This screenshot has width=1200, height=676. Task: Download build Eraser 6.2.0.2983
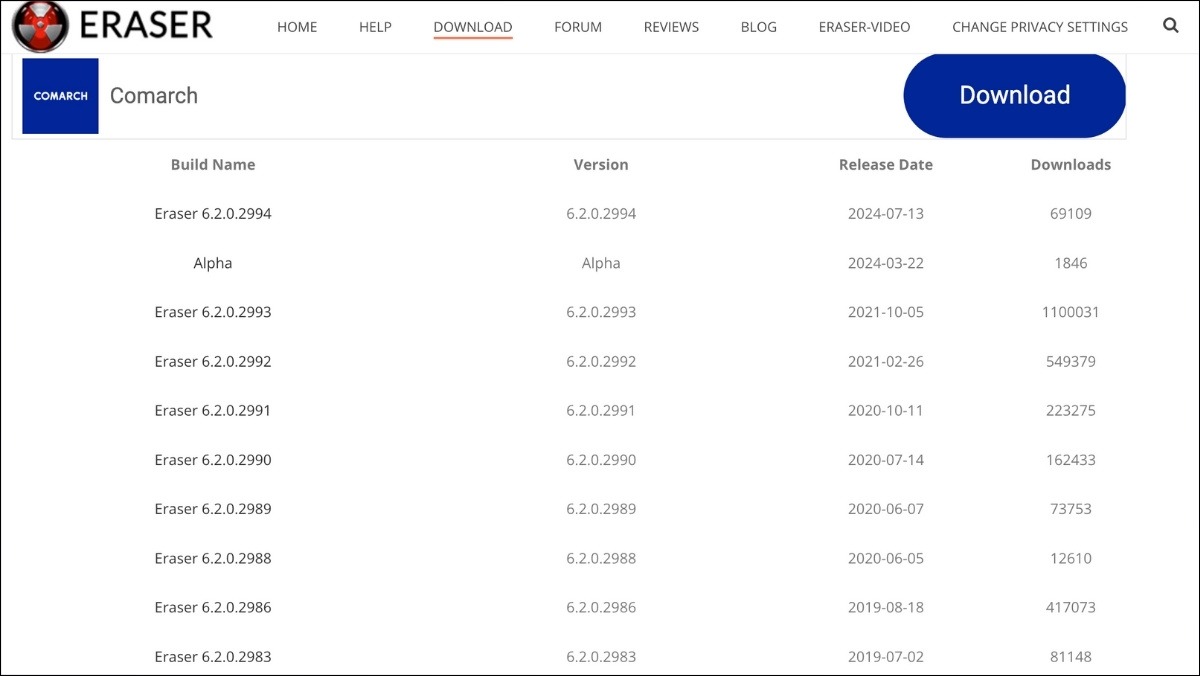click(213, 657)
